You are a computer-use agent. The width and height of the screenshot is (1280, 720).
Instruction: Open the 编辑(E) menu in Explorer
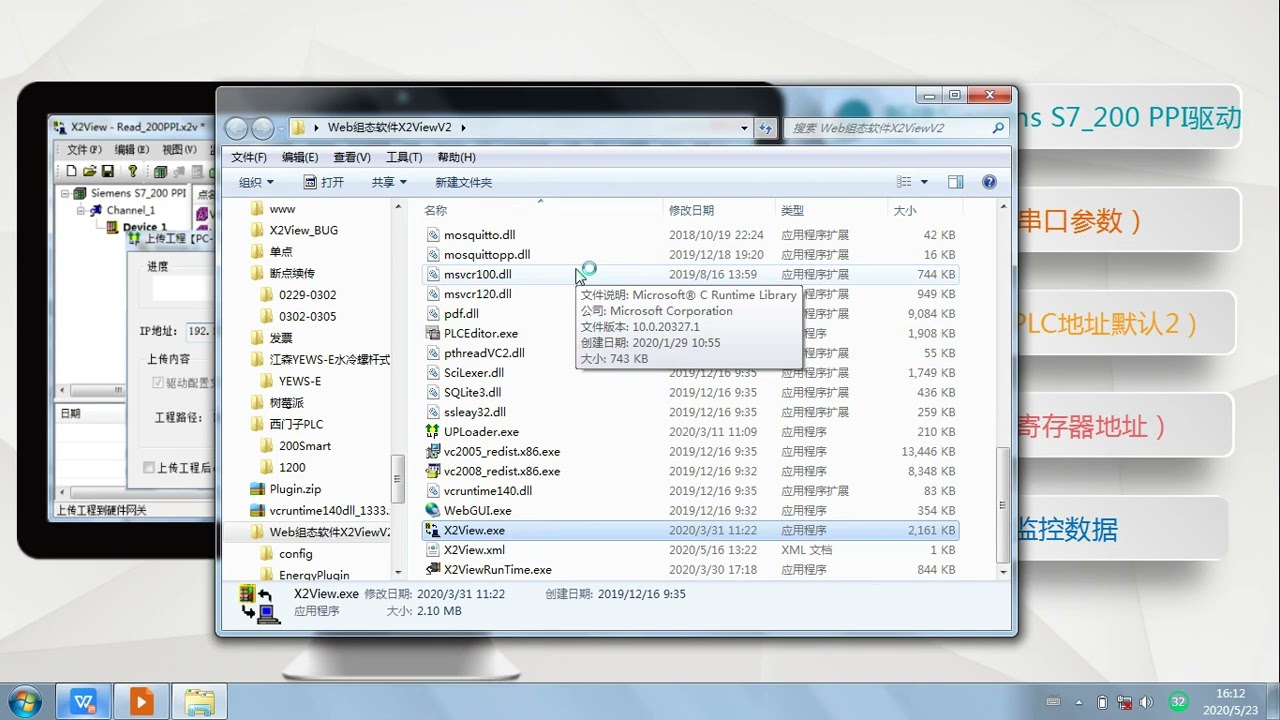coord(300,157)
